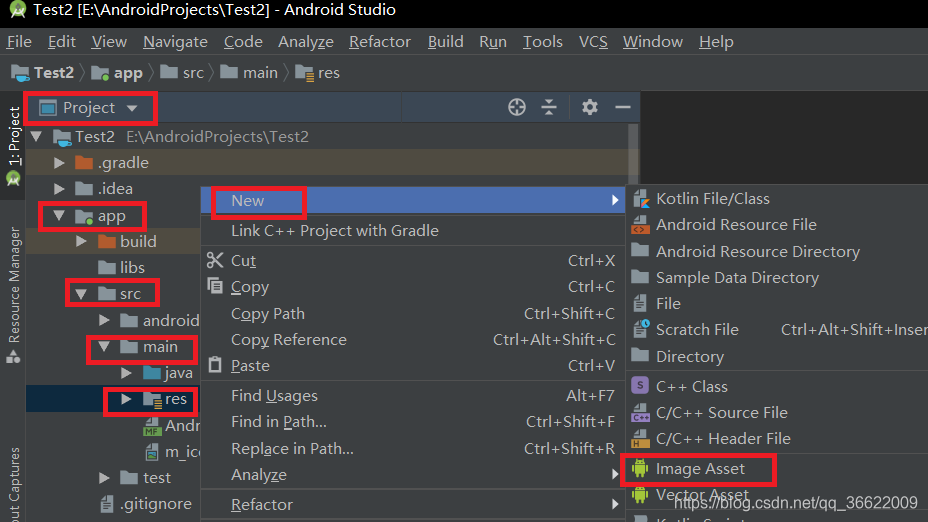Click the Vector Asset android icon
This screenshot has height=522, width=928.
640,494
